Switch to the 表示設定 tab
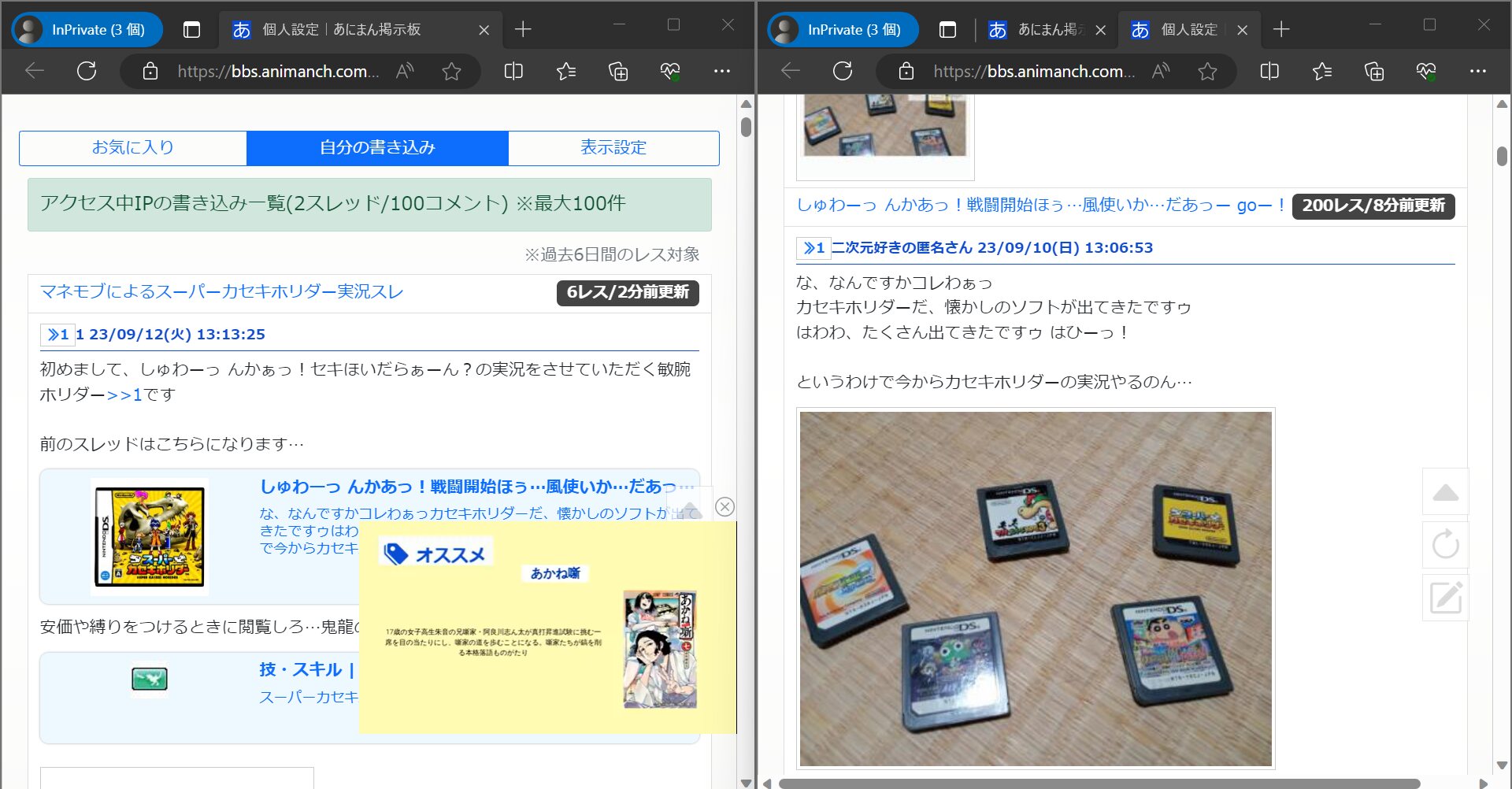1512x789 pixels. tap(613, 148)
